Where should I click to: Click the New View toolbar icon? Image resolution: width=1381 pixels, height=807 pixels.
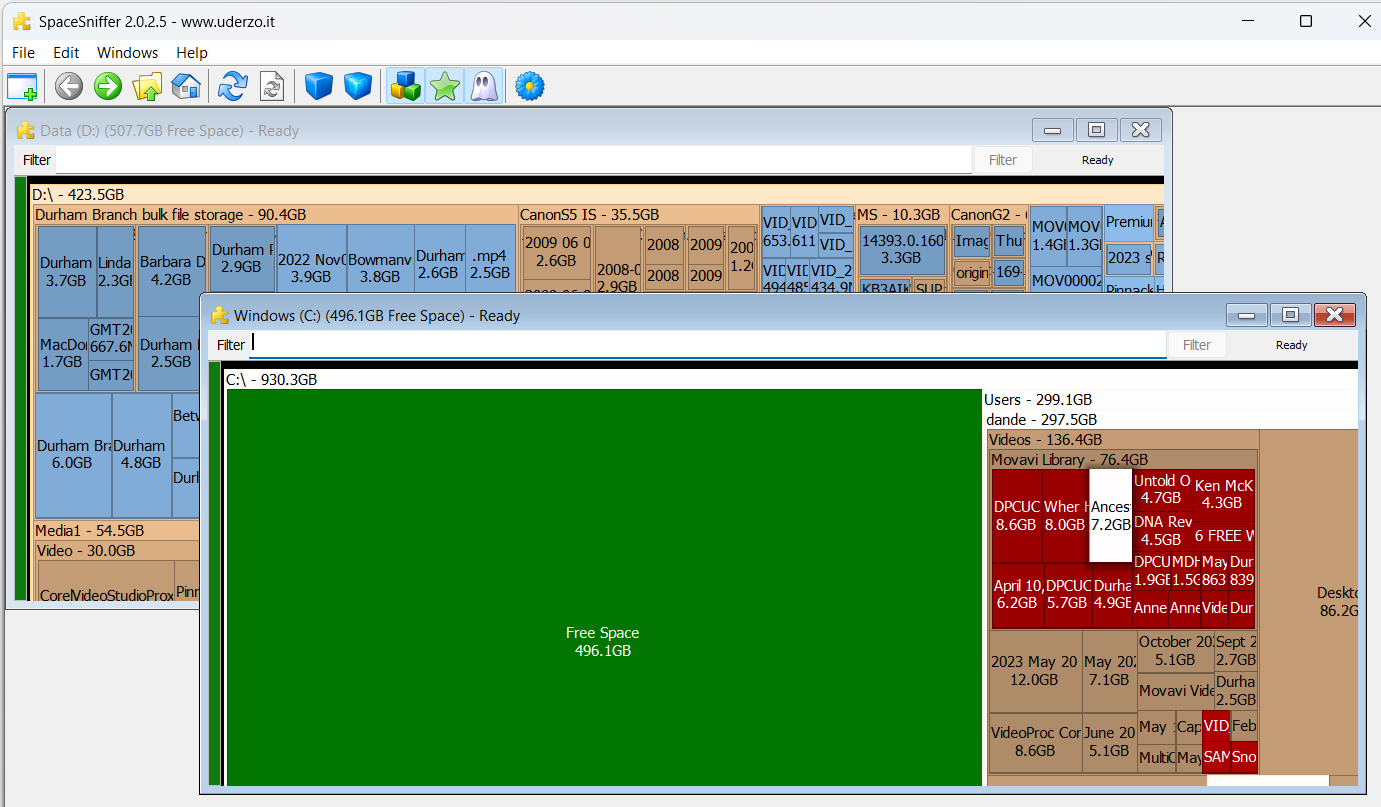pyautogui.click(x=22, y=87)
